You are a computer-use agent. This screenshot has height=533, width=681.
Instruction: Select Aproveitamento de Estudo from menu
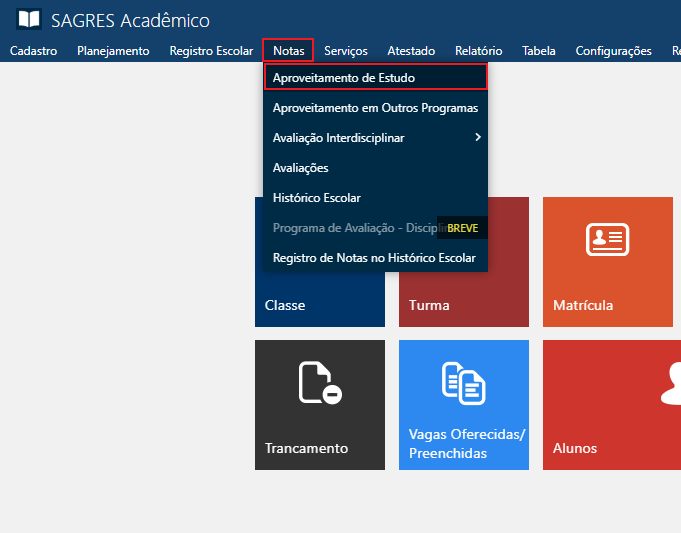click(343, 77)
